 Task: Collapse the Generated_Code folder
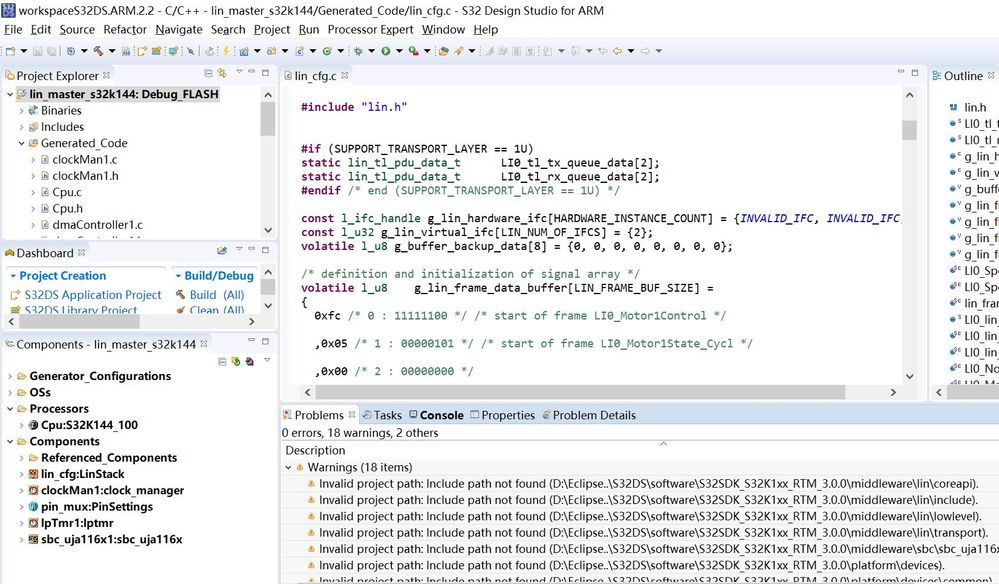click(22, 143)
